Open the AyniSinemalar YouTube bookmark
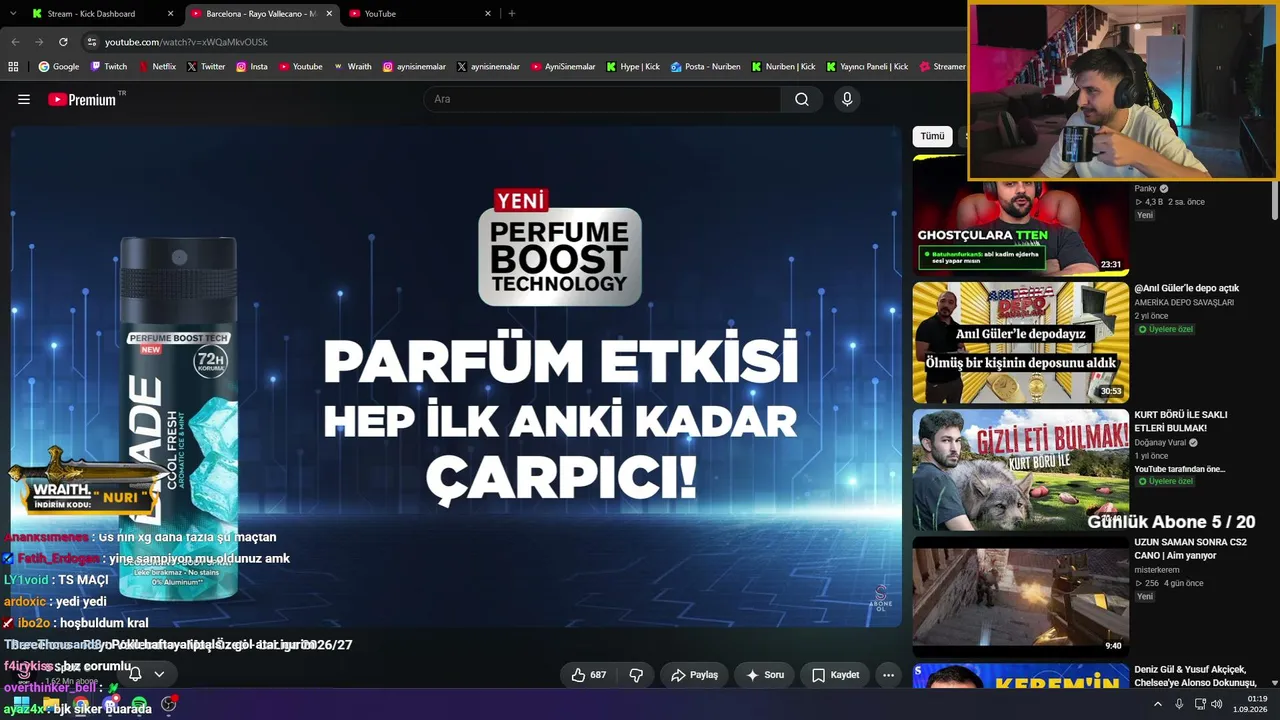The image size is (1280, 720). click(563, 67)
